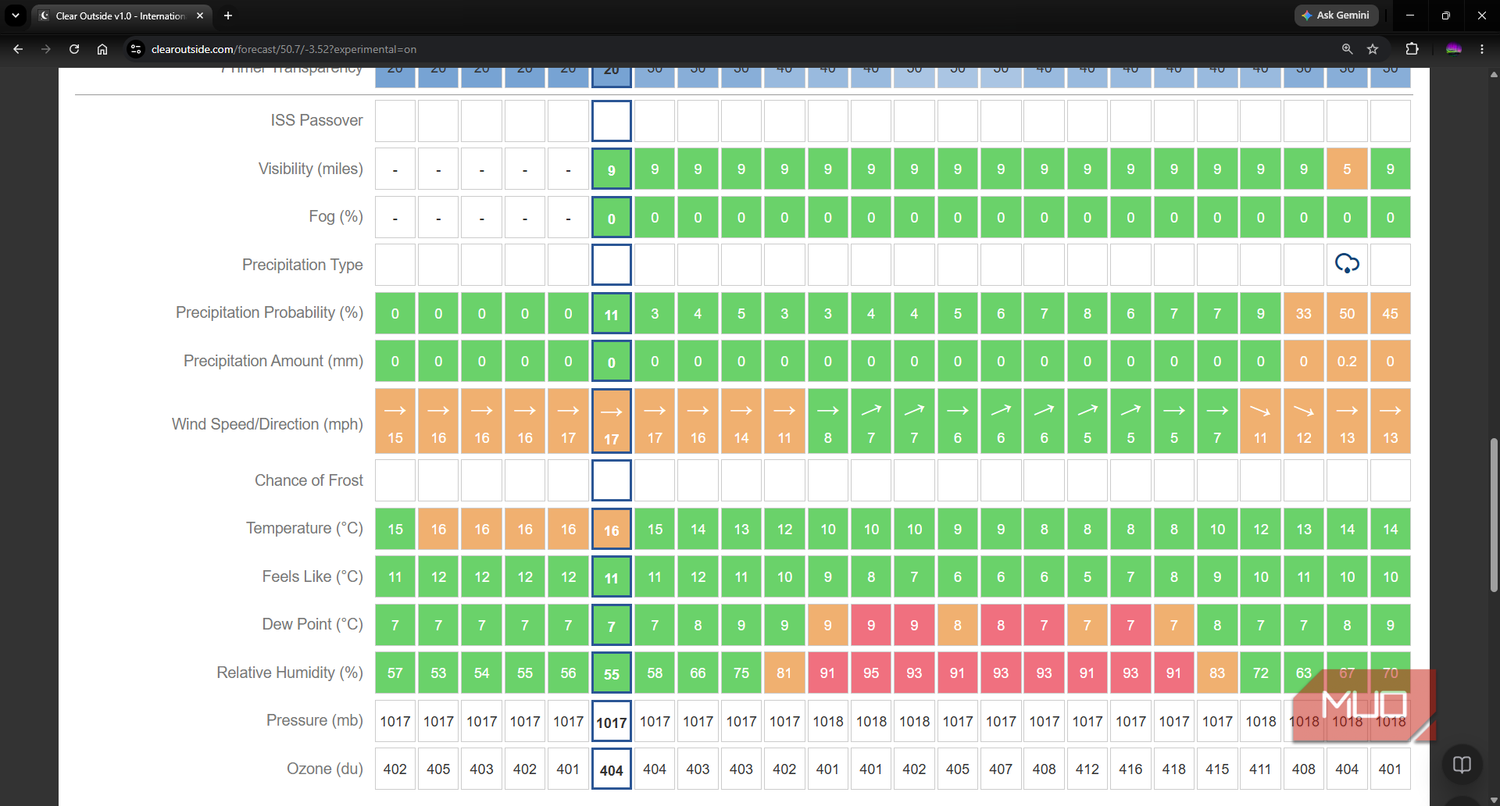
Task: Bookmark this page with the star icon
Action: point(1373,49)
